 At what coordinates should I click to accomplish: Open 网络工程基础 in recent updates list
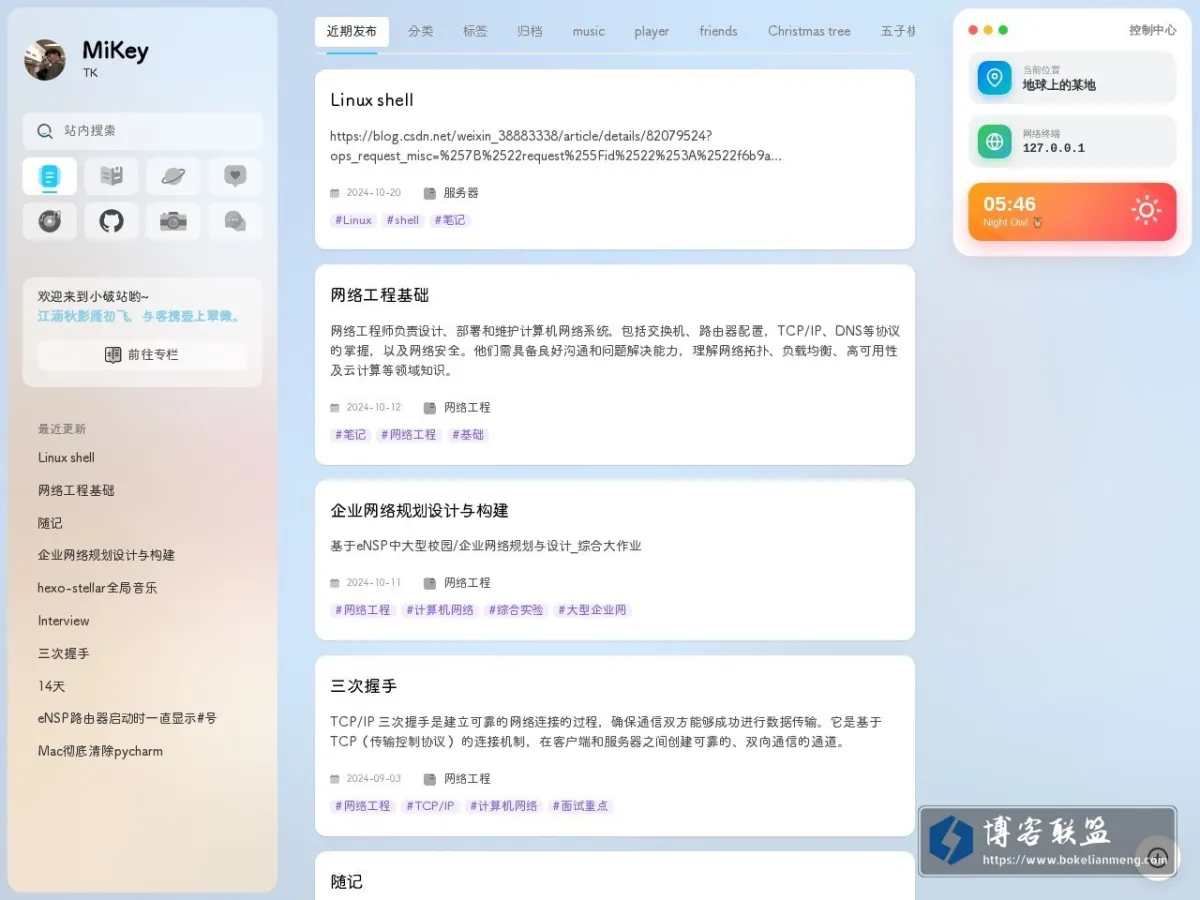(76, 491)
